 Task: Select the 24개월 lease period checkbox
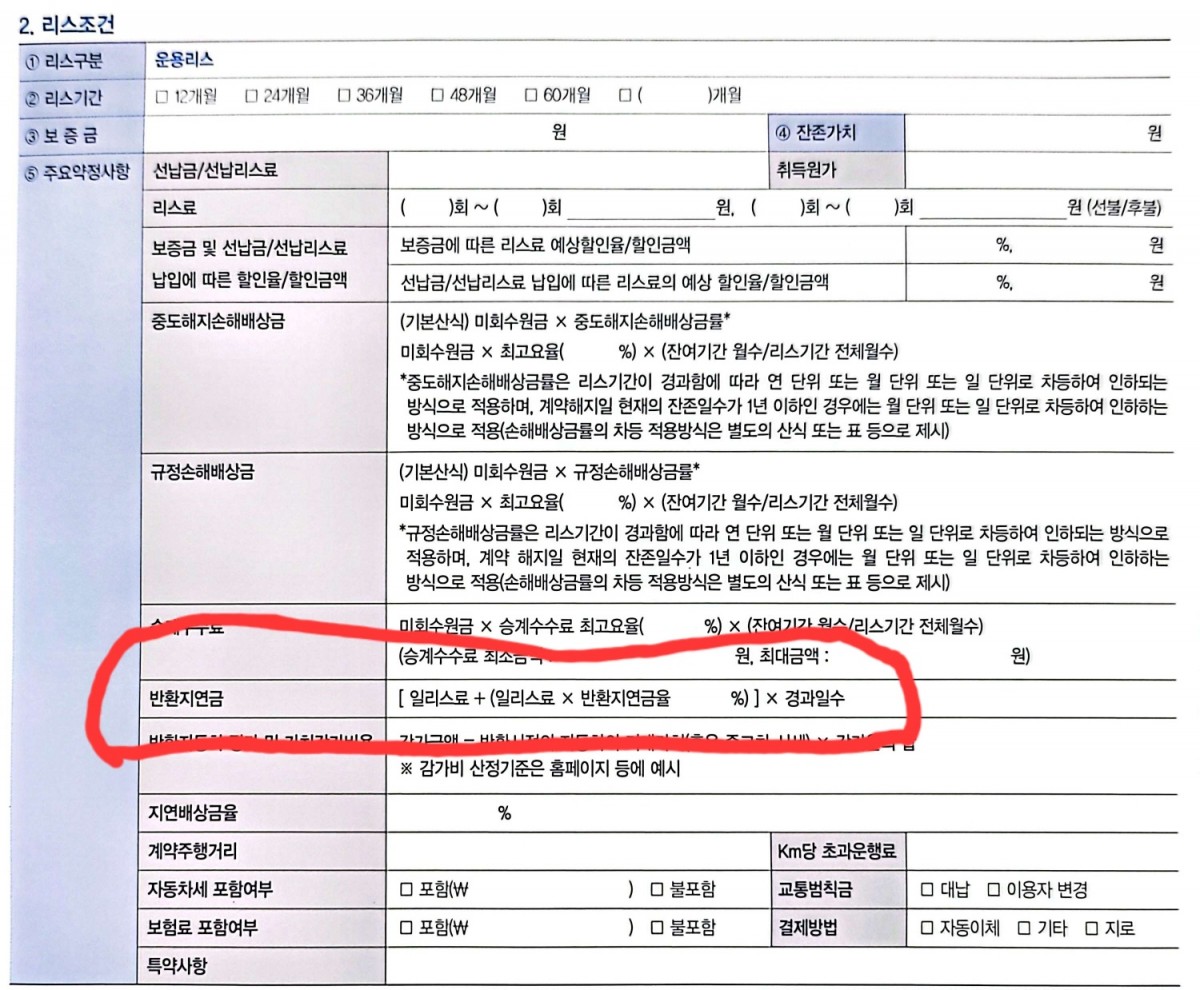pyautogui.click(x=252, y=96)
